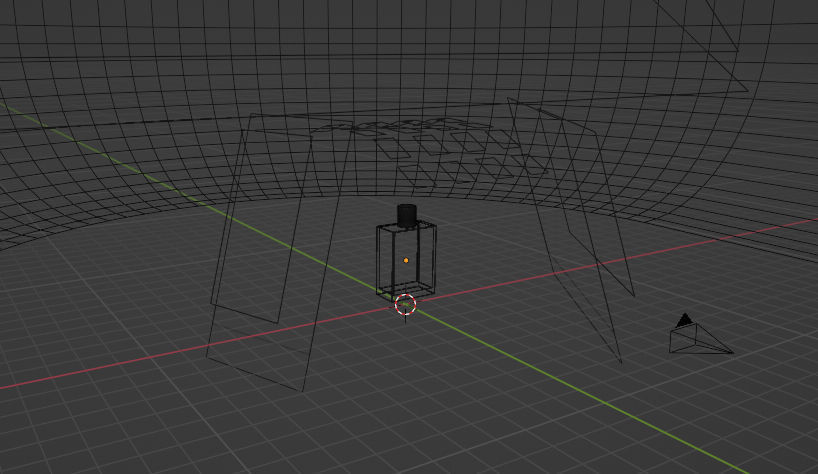This screenshot has height=474, width=818.
Task: Select the bottle body wireframe
Action: pos(406,261)
